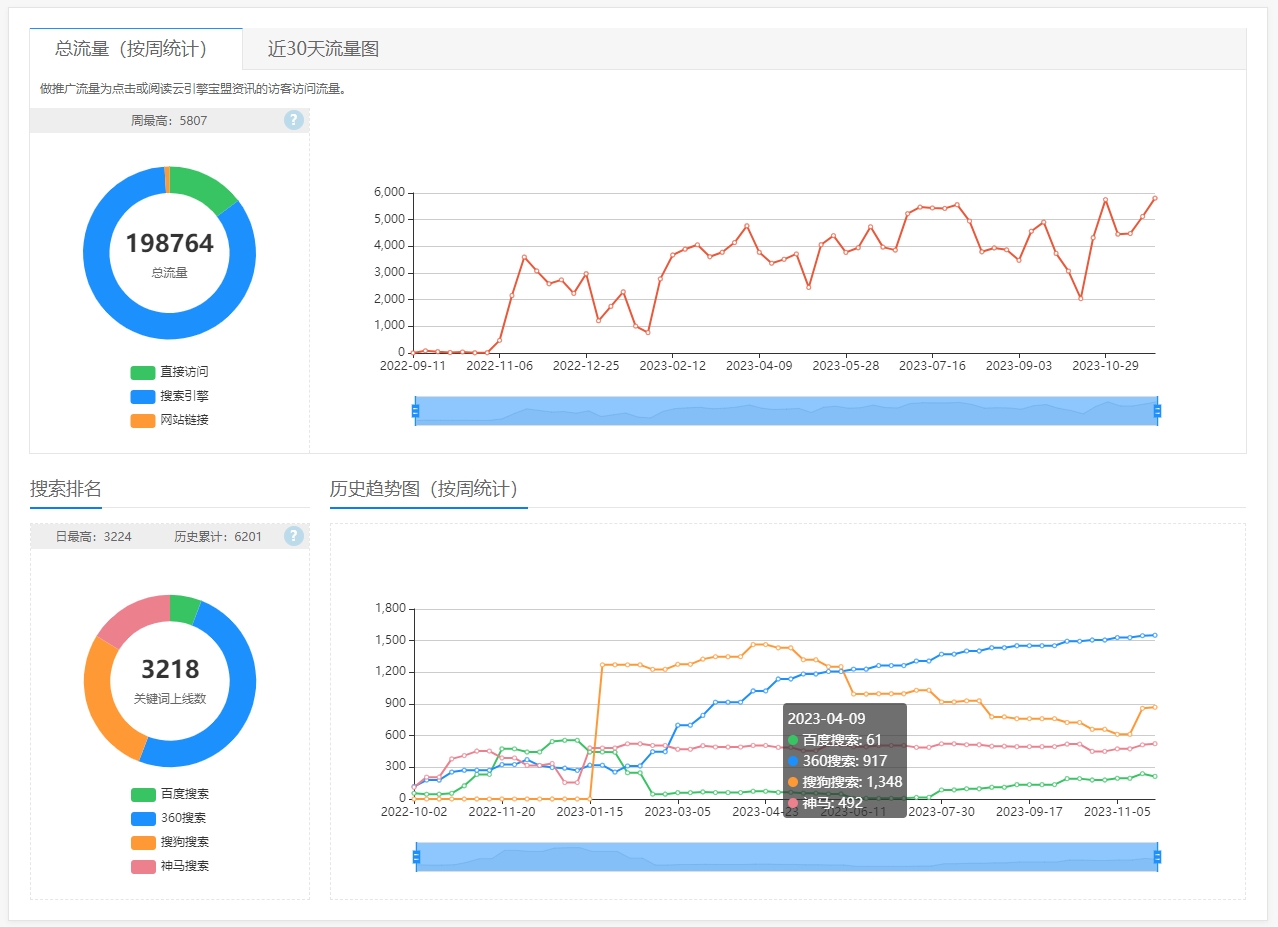The width and height of the screenshot is (1278, 927).
Task: Click left handle of traffic chart zoom slider
Action: tap(415, 410)
